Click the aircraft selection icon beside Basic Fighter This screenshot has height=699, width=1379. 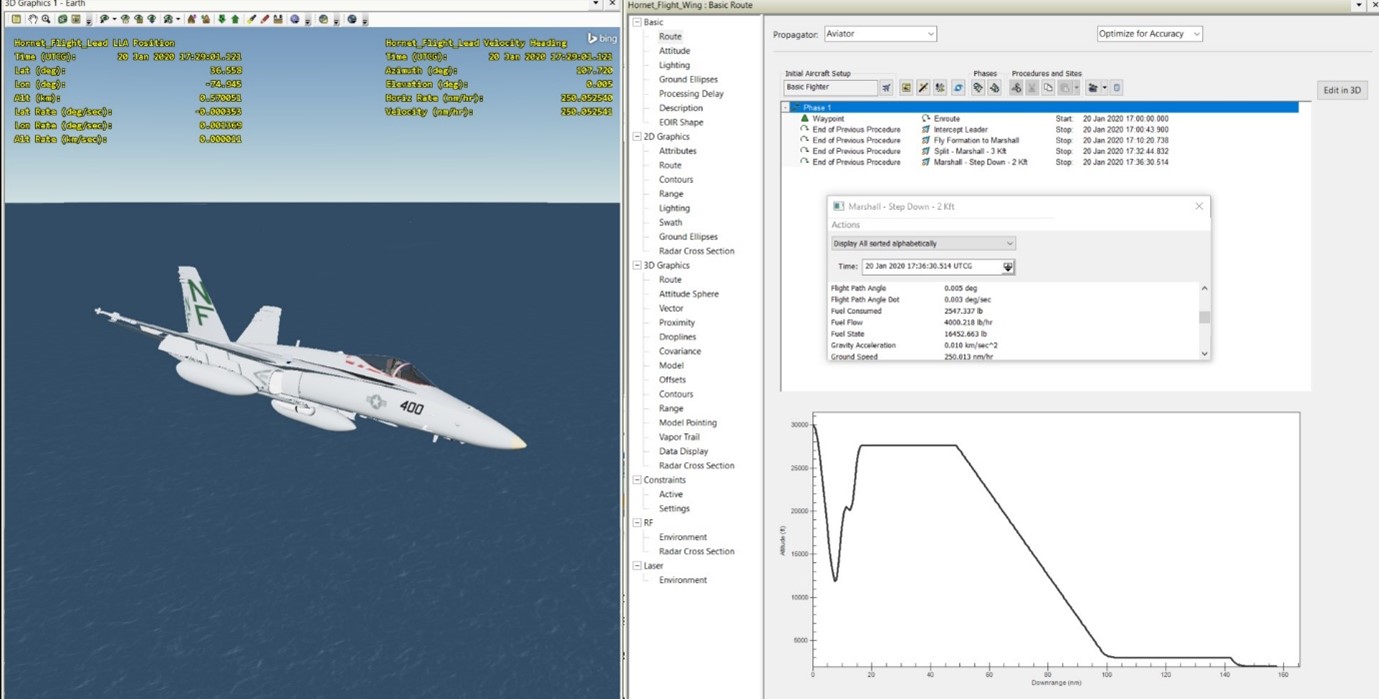pyautogui.click(x=887, y=87)
